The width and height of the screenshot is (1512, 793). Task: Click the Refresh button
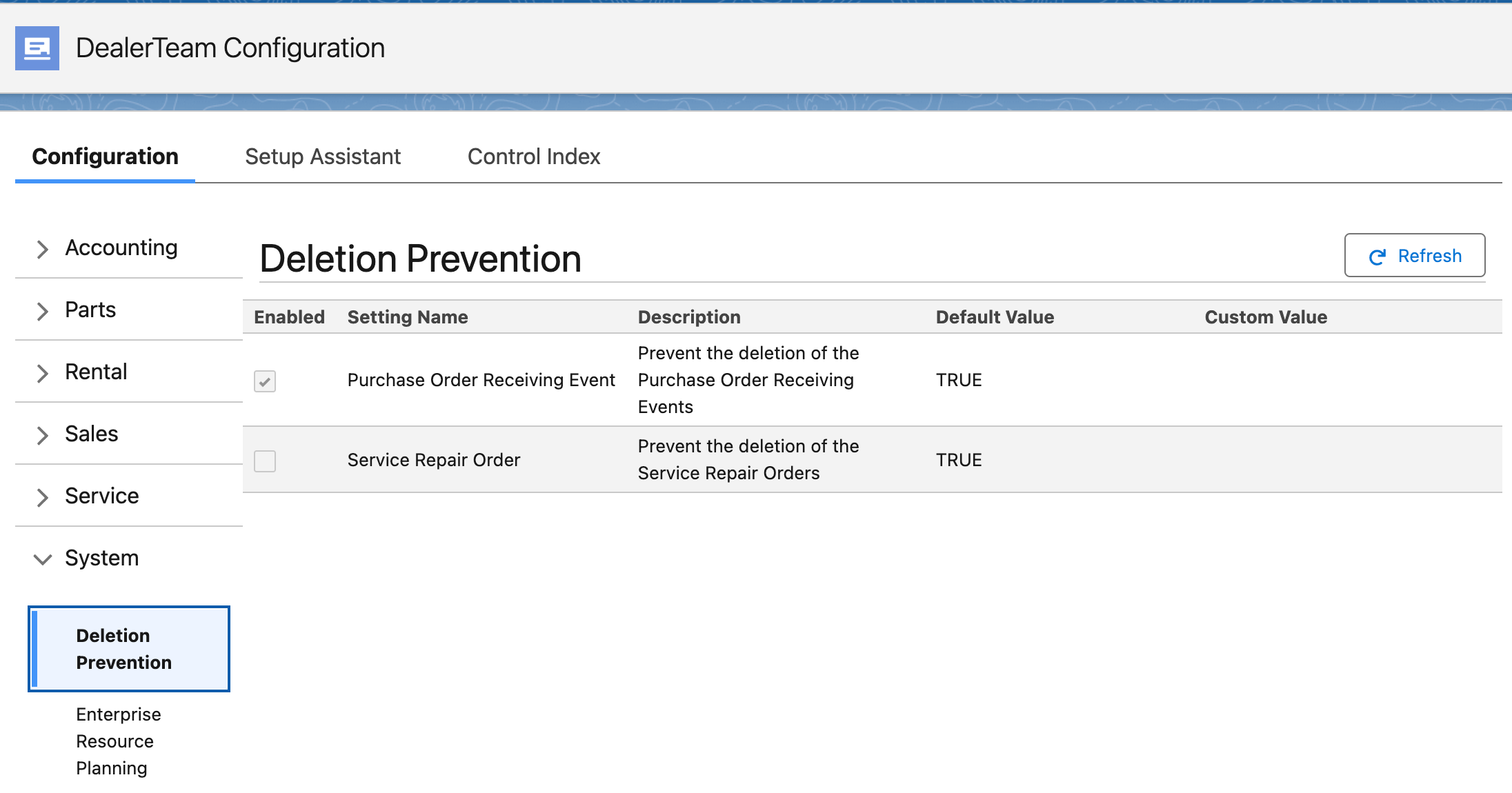[x=1415, y=255]
